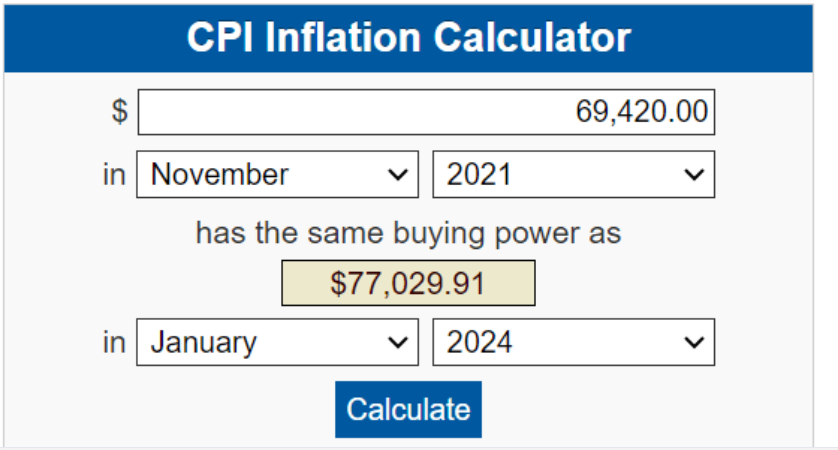Open the January ending month dropdown
The image size is (838, 450).
tap(277, 343)
